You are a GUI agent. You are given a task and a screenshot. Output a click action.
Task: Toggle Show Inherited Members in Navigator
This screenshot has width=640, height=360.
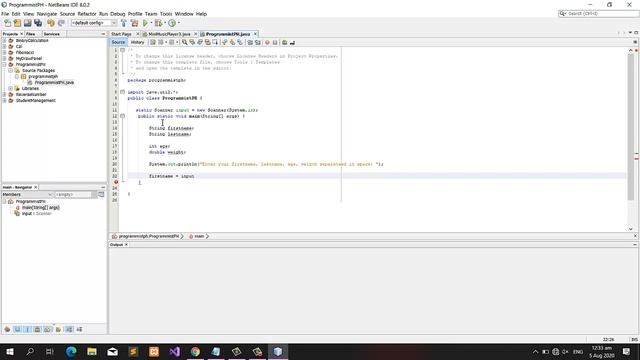(7, 329)
